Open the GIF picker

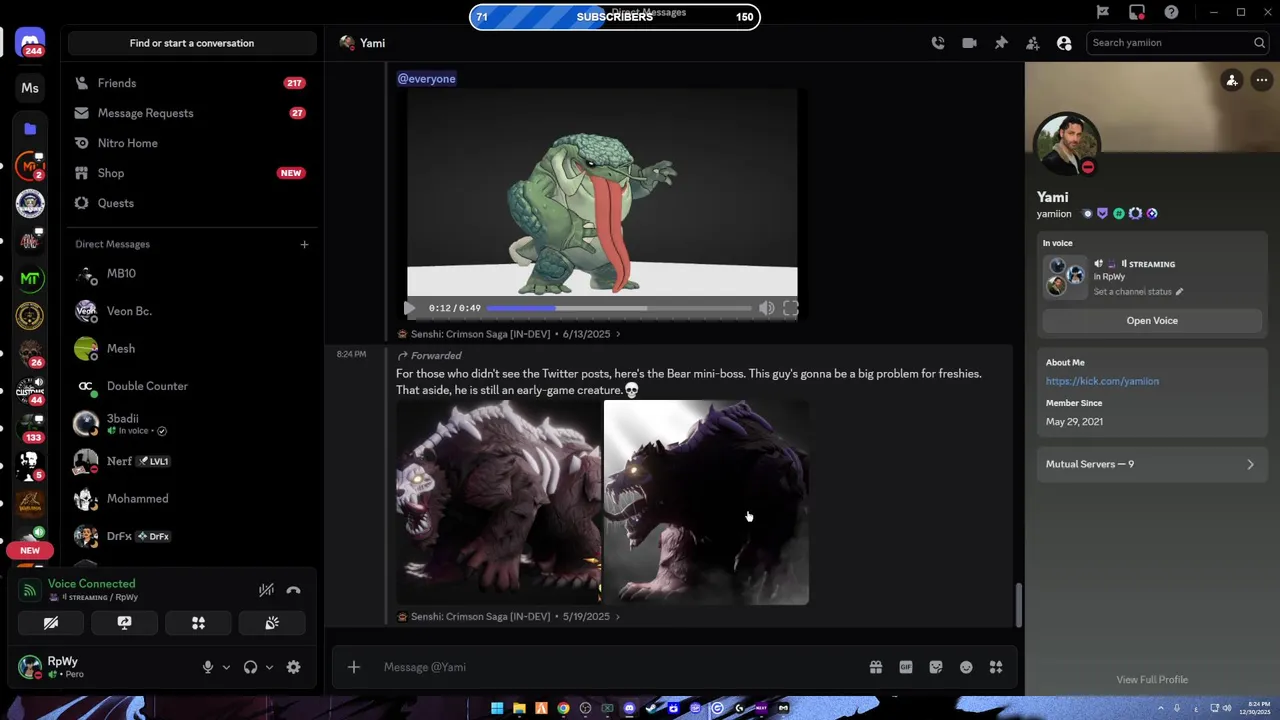[x=905, y=667]
